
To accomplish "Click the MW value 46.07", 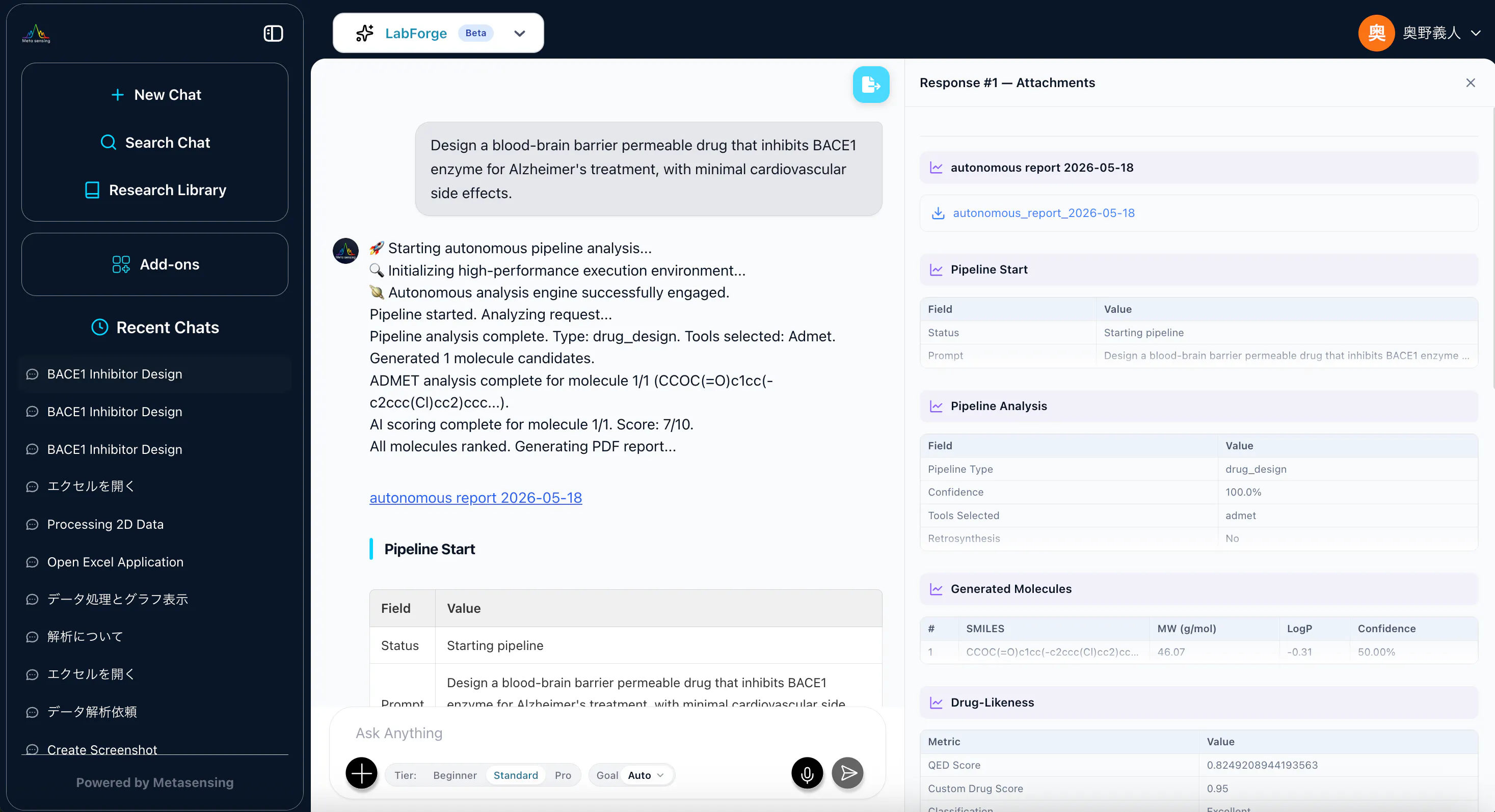I will point(1170,652).
